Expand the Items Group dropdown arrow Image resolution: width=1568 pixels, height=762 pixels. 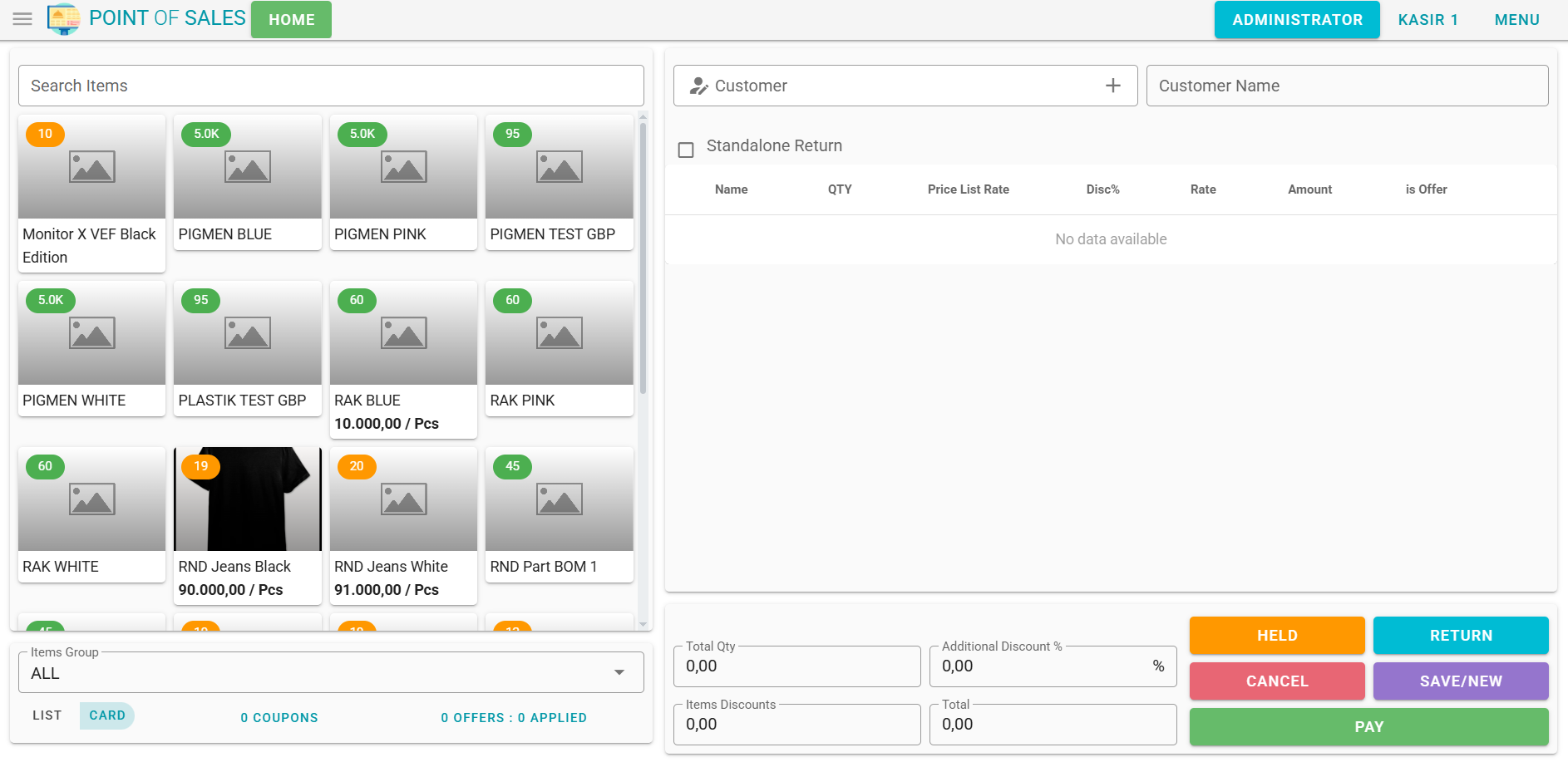point(619,672)
